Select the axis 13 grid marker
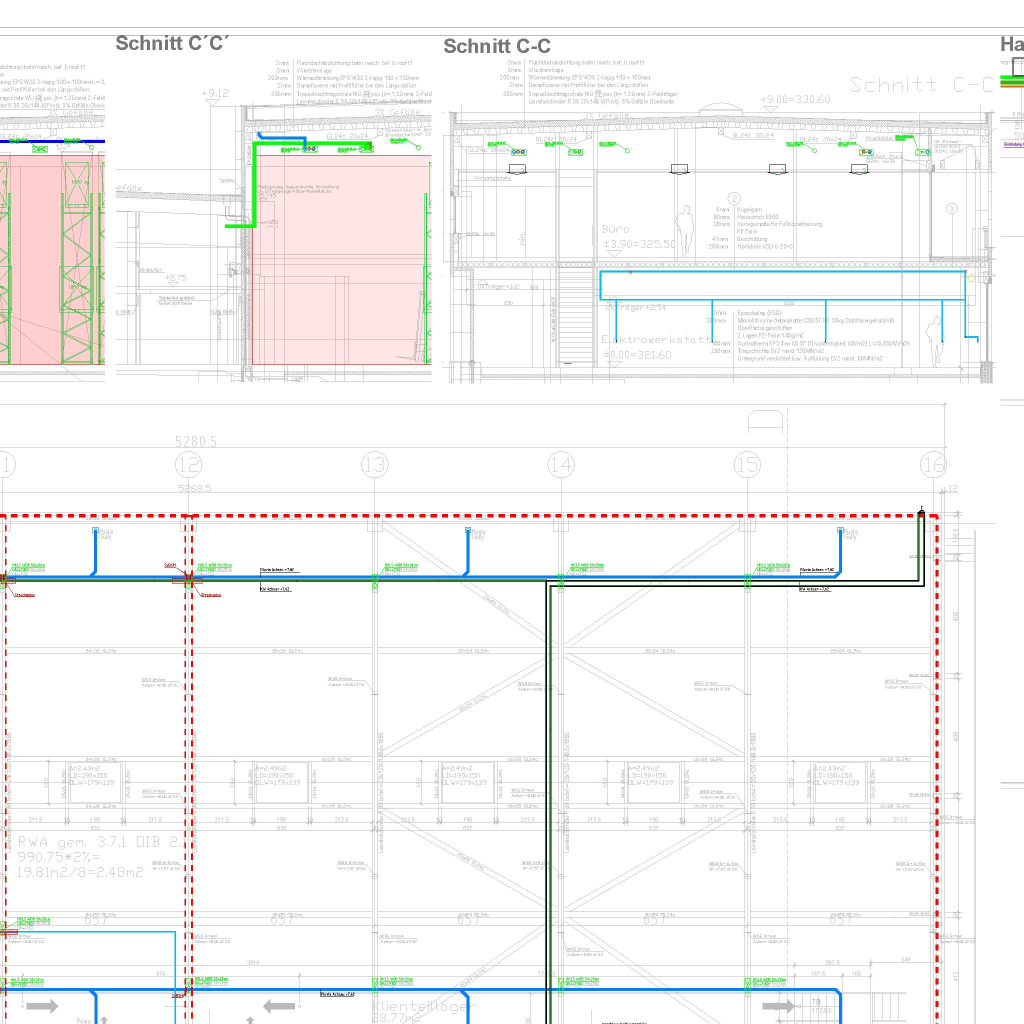Screen dimensions: 1024x1024 coord(374,465)
